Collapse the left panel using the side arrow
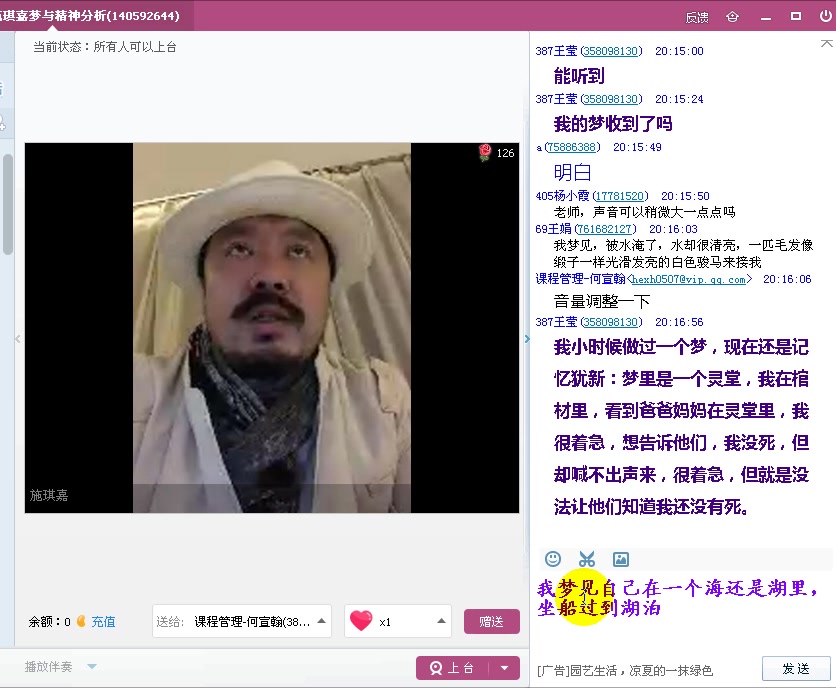The image size is (836, 688). (16, 338)
